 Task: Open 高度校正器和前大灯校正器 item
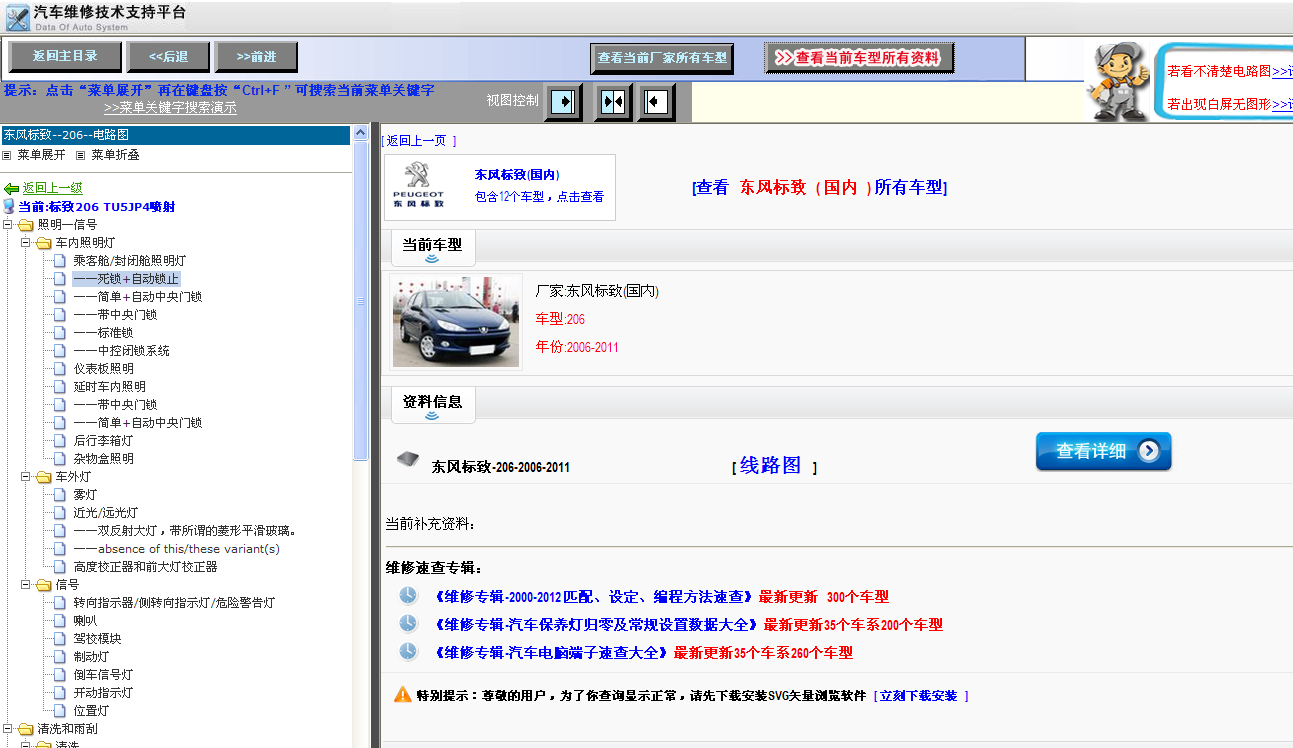click(x=145, y=567)
